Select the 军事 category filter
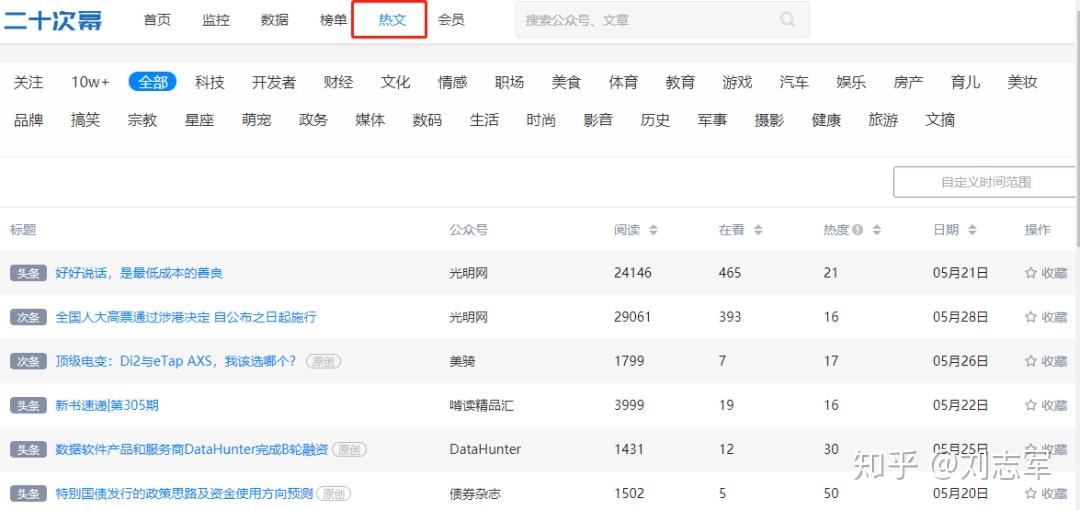The height and width of the screenshot is (510, 1080). pos(712,120)
